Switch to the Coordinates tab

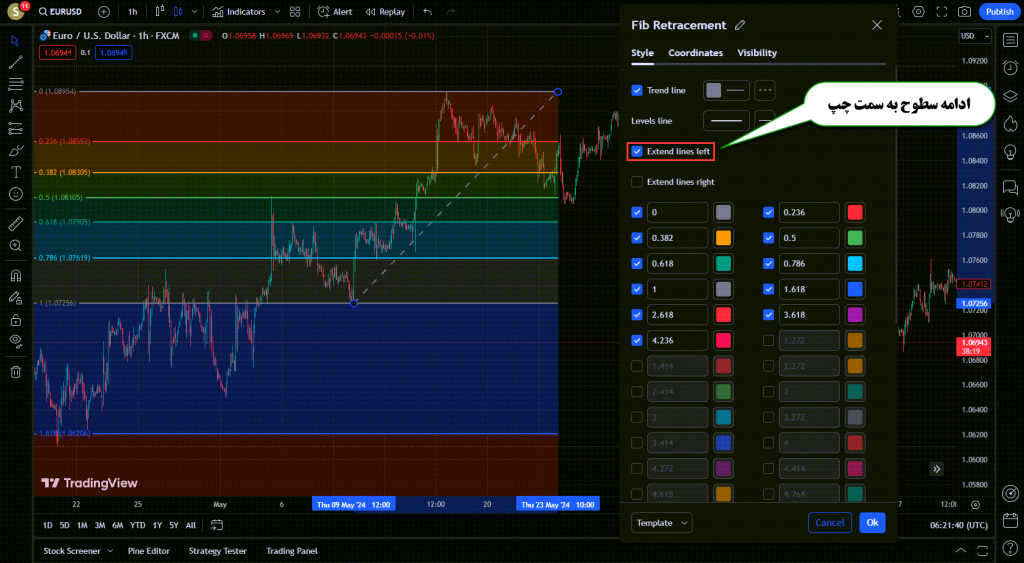point(695,53)
